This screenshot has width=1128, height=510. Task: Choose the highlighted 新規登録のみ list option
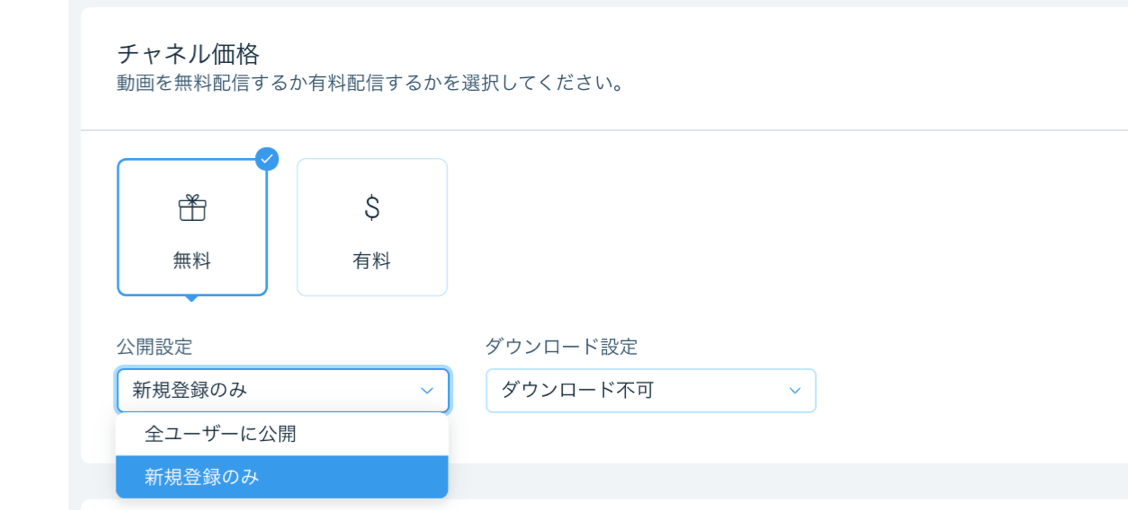tap(282, 477)
